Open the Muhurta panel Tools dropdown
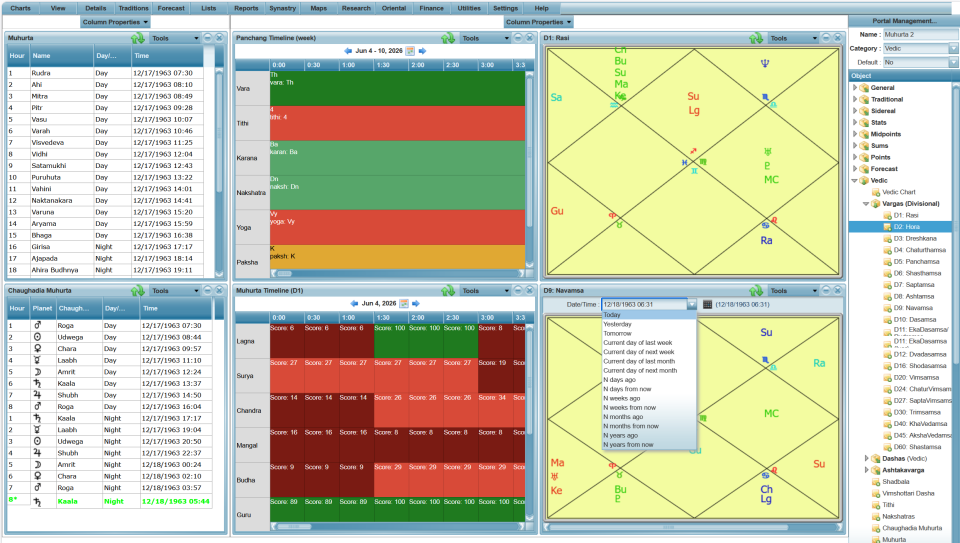Viewport: 960px width, 543px height. pos(174,38)
